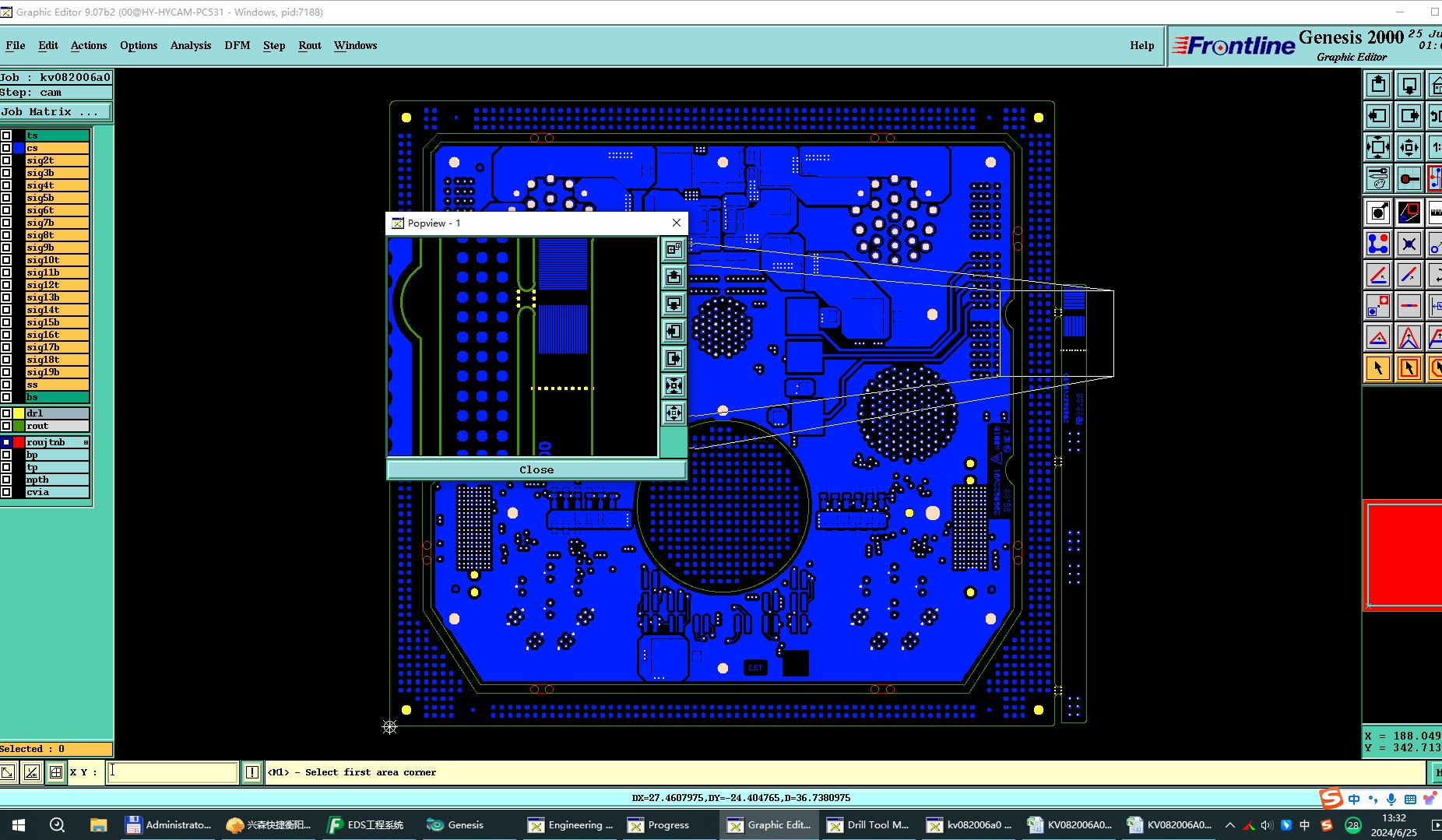Click the zoom-to-fit arrows icon

coord(1377,147)
